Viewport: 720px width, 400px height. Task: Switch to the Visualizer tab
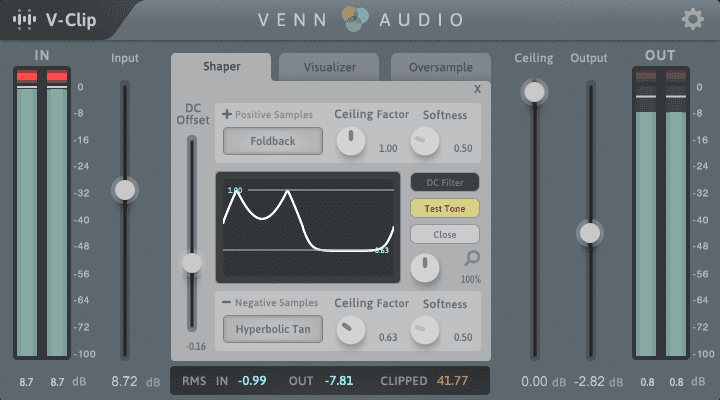[329, 68]
